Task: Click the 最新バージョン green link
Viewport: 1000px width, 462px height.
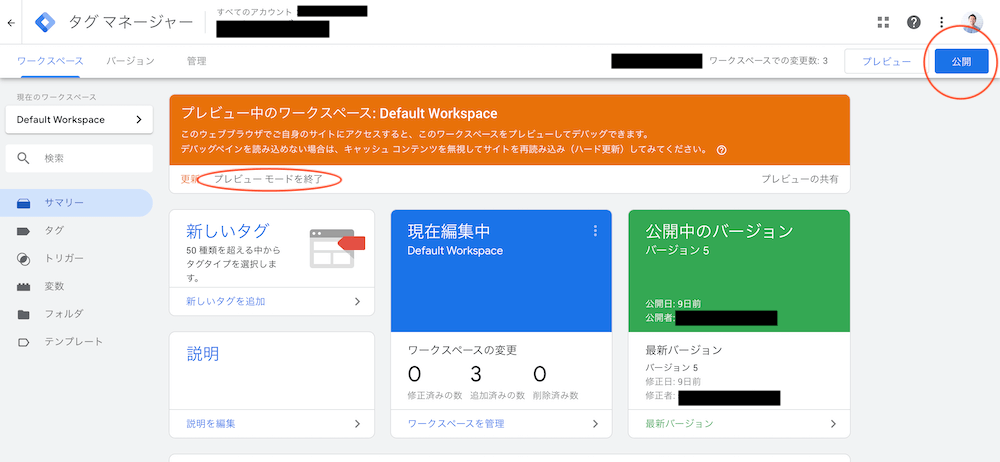Action: pos(679,424)
